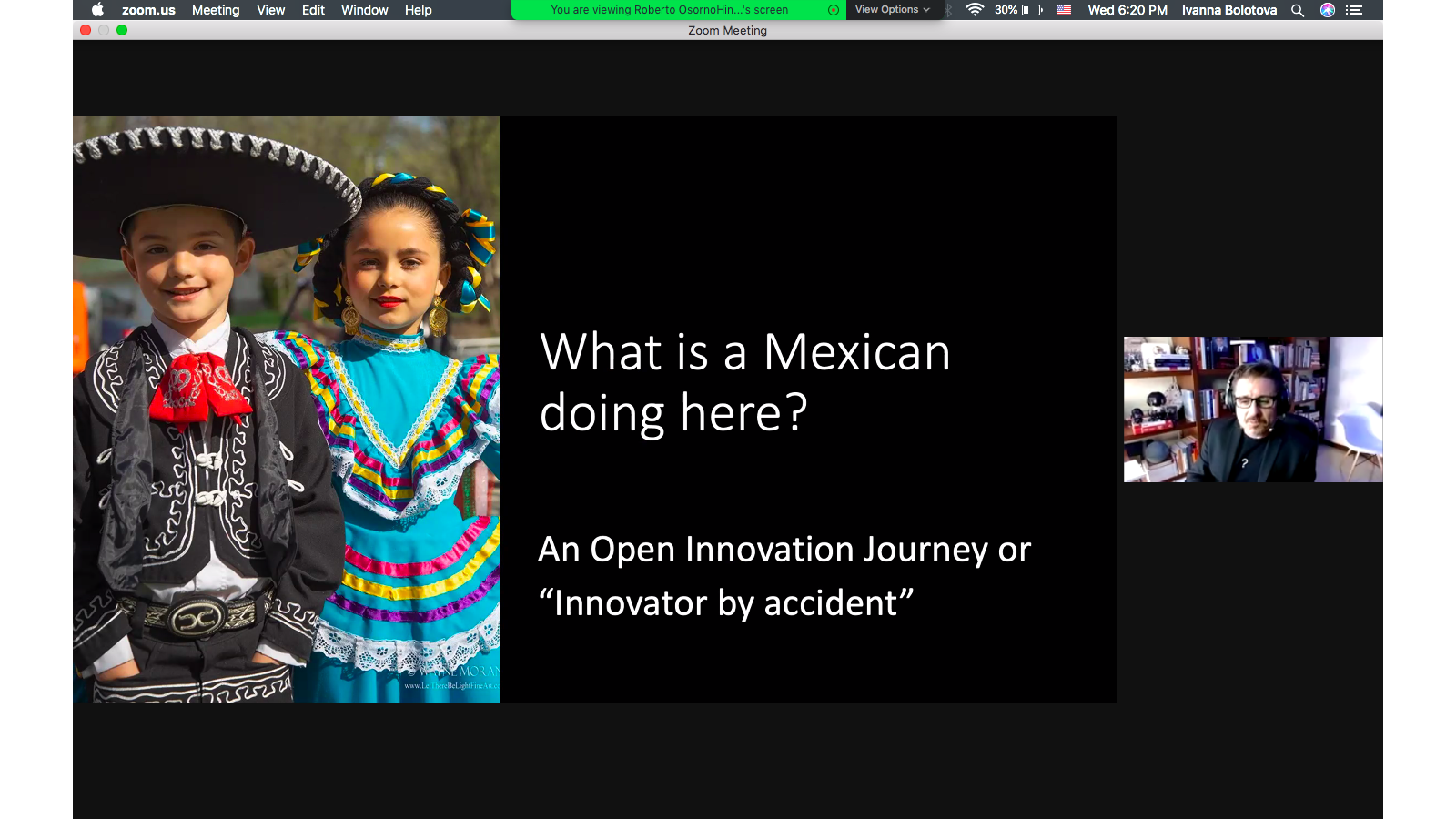Screen dimensions: 1456x819
Task: Select the presenter's video thumbnail
Action: point(1252,409)
